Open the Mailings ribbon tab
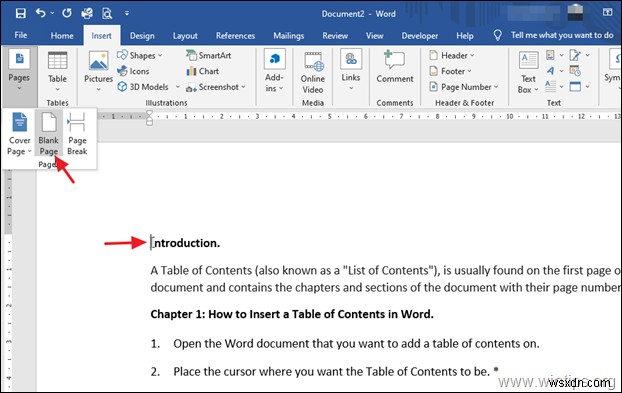 (x=288, y=36)
